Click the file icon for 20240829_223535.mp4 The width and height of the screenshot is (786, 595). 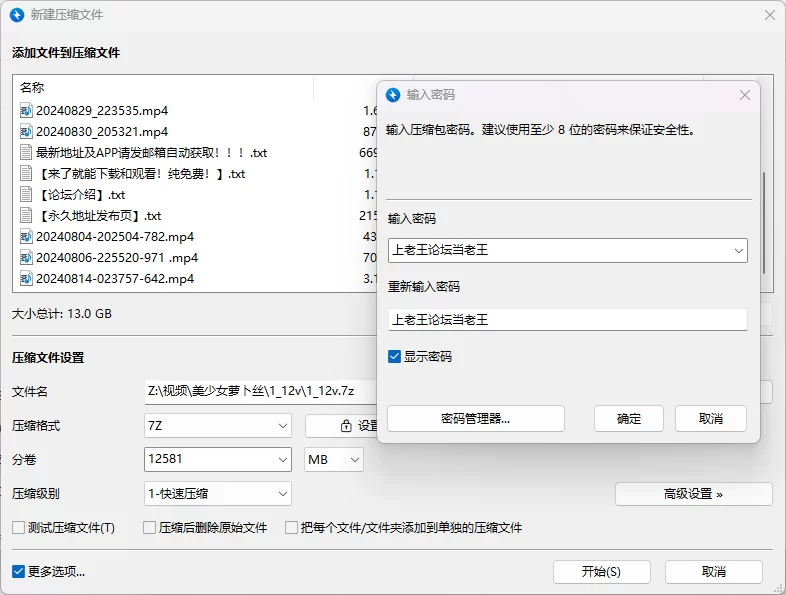(x=26, y=110)
